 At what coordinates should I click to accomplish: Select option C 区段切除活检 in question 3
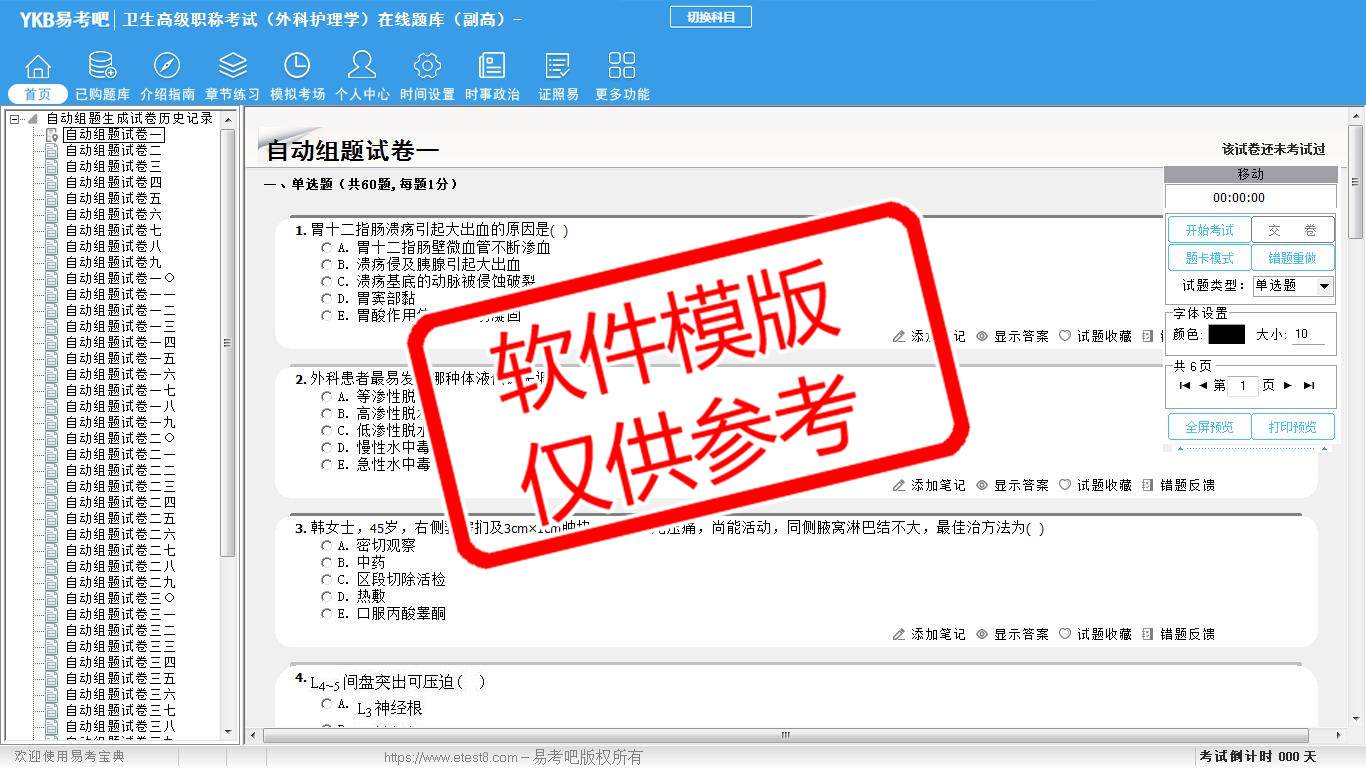coord(327,579)
